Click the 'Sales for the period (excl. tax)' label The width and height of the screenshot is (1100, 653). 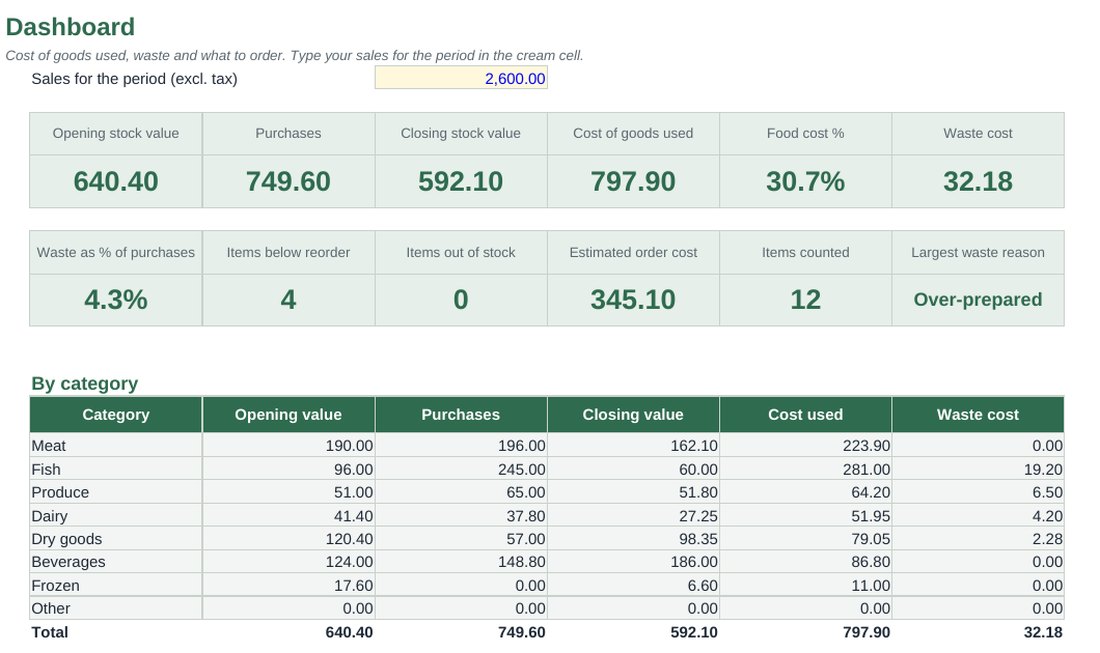(x=134, y=79)
